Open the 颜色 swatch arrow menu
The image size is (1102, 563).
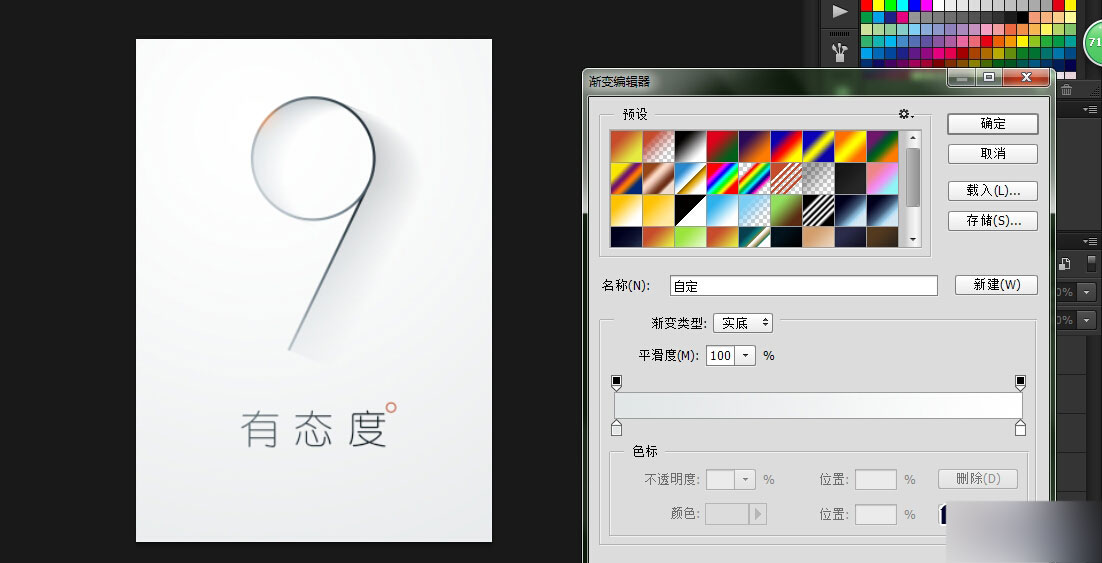pos(758,514)
